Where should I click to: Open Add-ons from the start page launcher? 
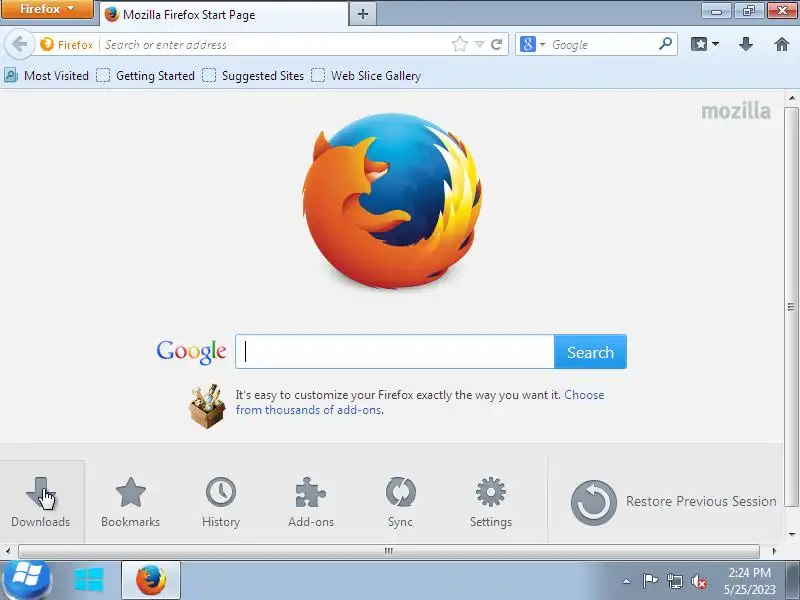pyautogui.click(x=311, y=502)
